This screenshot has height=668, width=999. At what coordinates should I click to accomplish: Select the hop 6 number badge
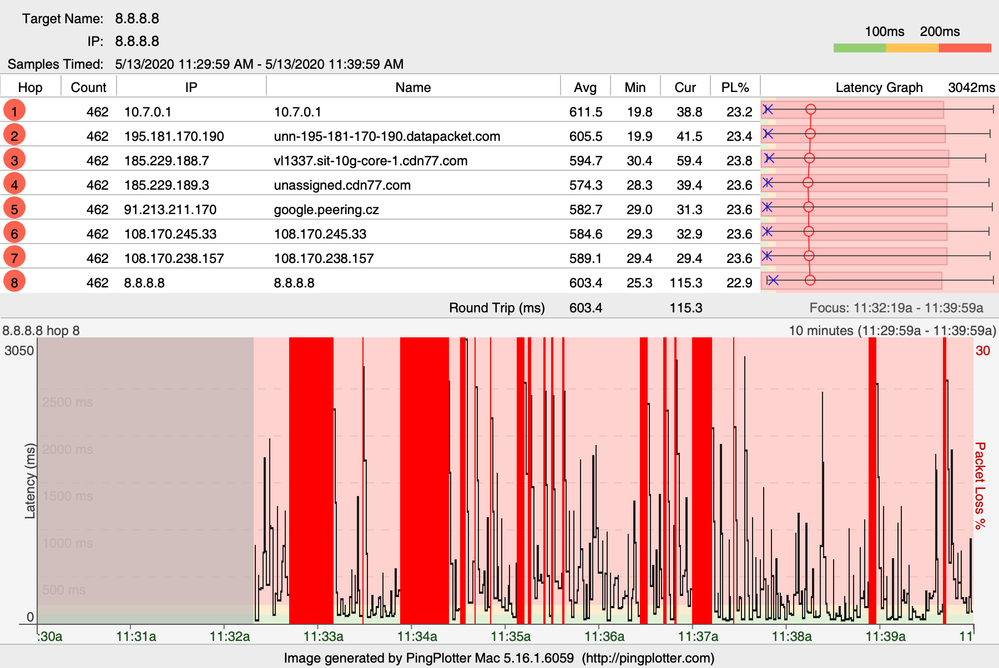coord(14,233)
